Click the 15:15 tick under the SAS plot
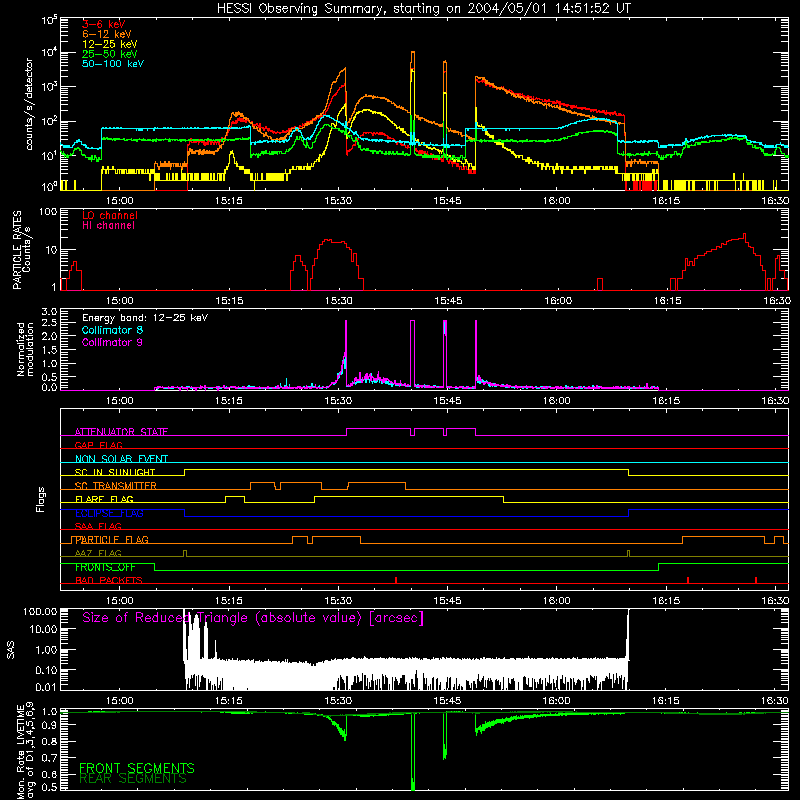Image resolution: width=800 pixels, height=800 pixels. point(229,701)
